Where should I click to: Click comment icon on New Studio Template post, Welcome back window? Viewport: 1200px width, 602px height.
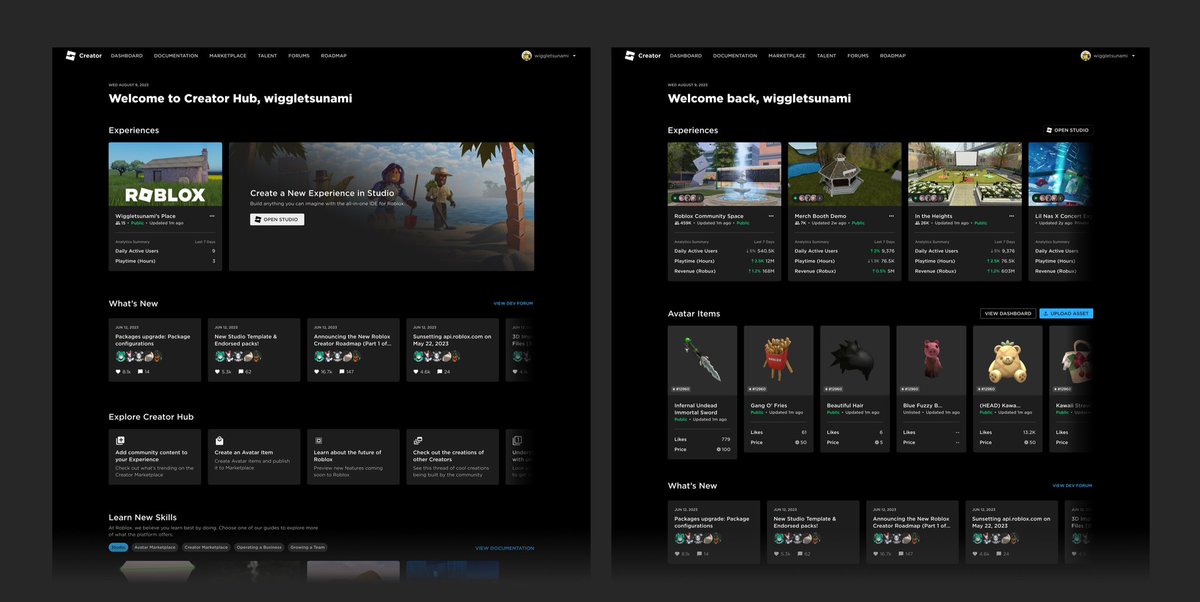coord(799,554)
